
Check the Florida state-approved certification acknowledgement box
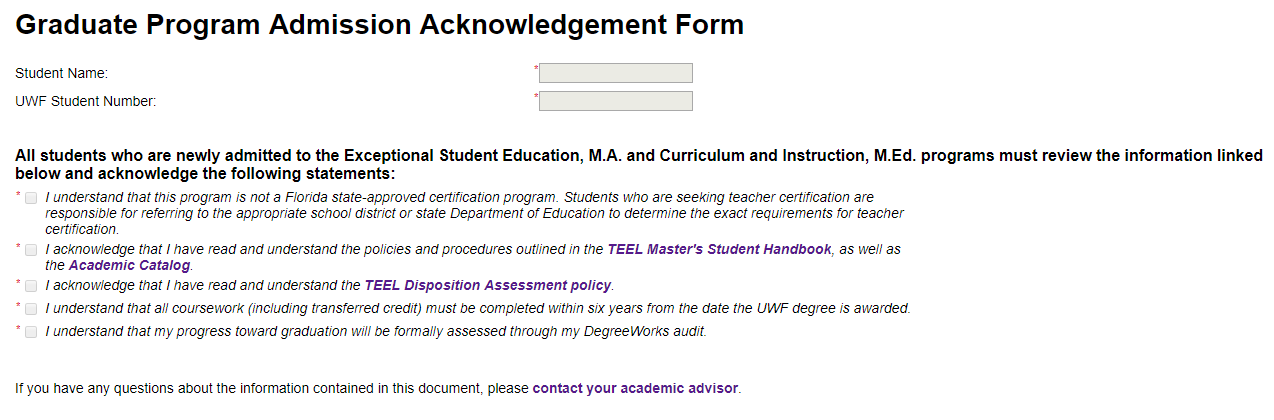[x=31, y=198]
